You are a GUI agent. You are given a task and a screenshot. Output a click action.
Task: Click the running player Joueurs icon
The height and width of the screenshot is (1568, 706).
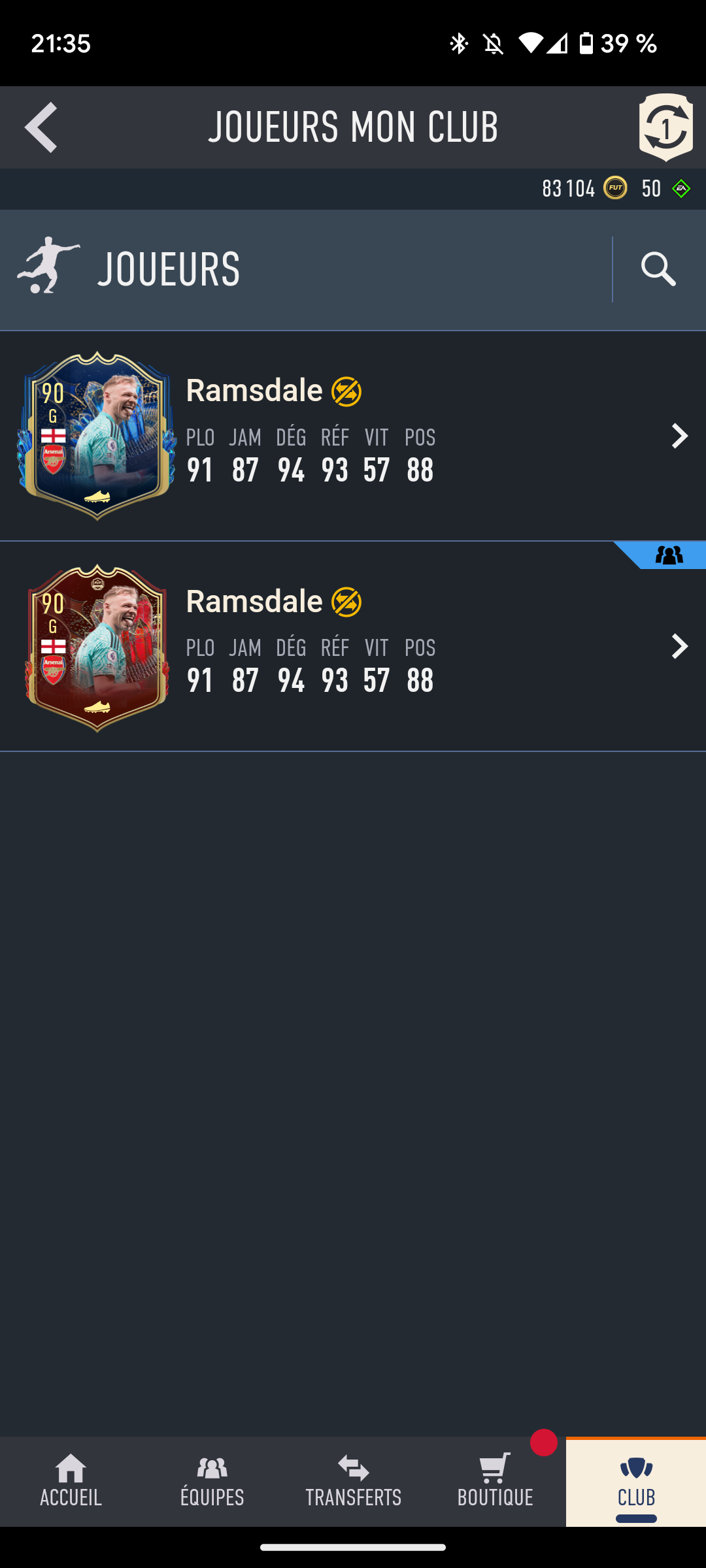pos(48,266)
